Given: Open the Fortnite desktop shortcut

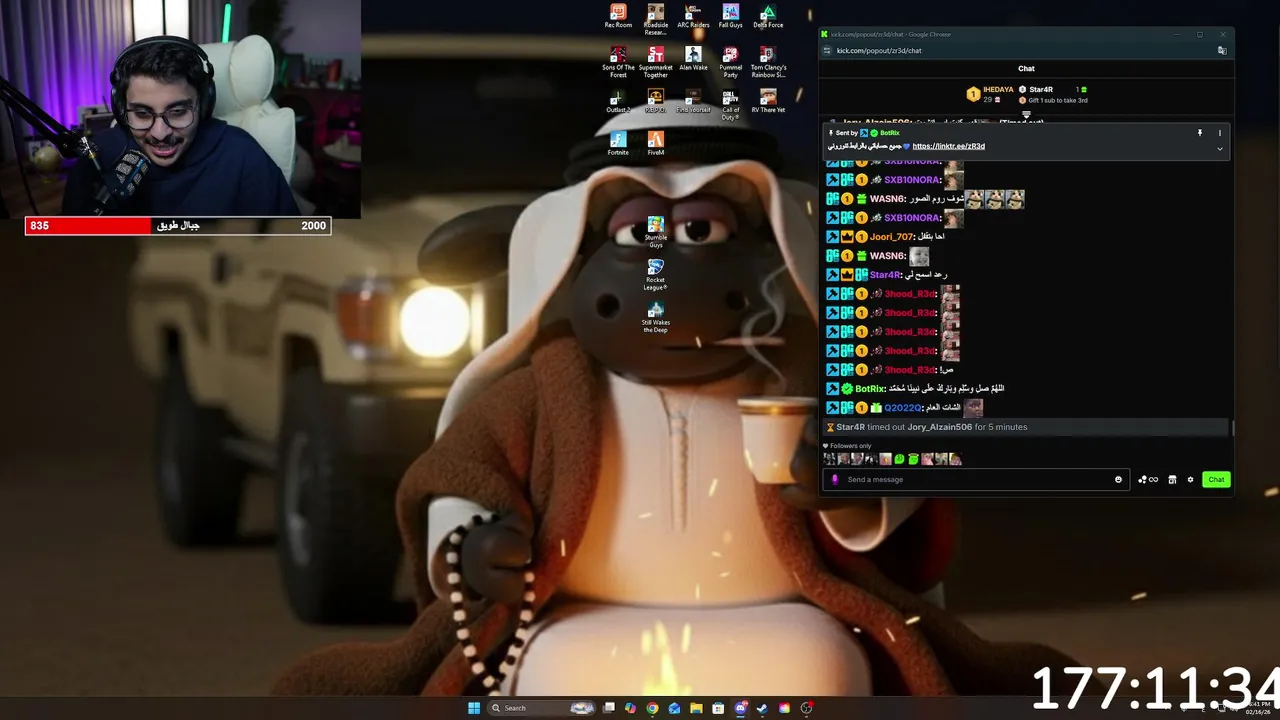Looking at the screenshot, I should tap(618, 143).
